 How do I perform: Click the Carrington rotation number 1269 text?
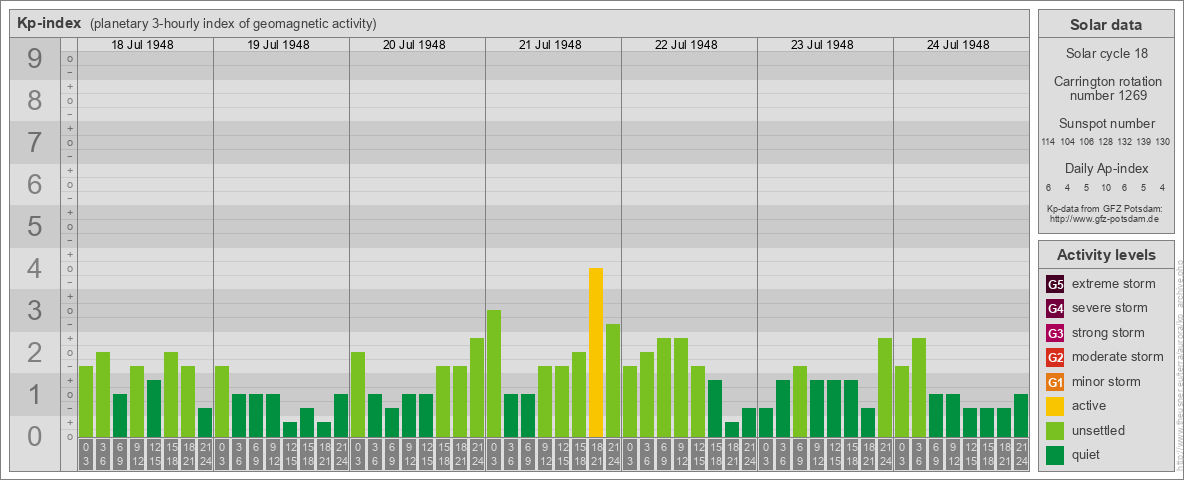(x=1106, y=88)
